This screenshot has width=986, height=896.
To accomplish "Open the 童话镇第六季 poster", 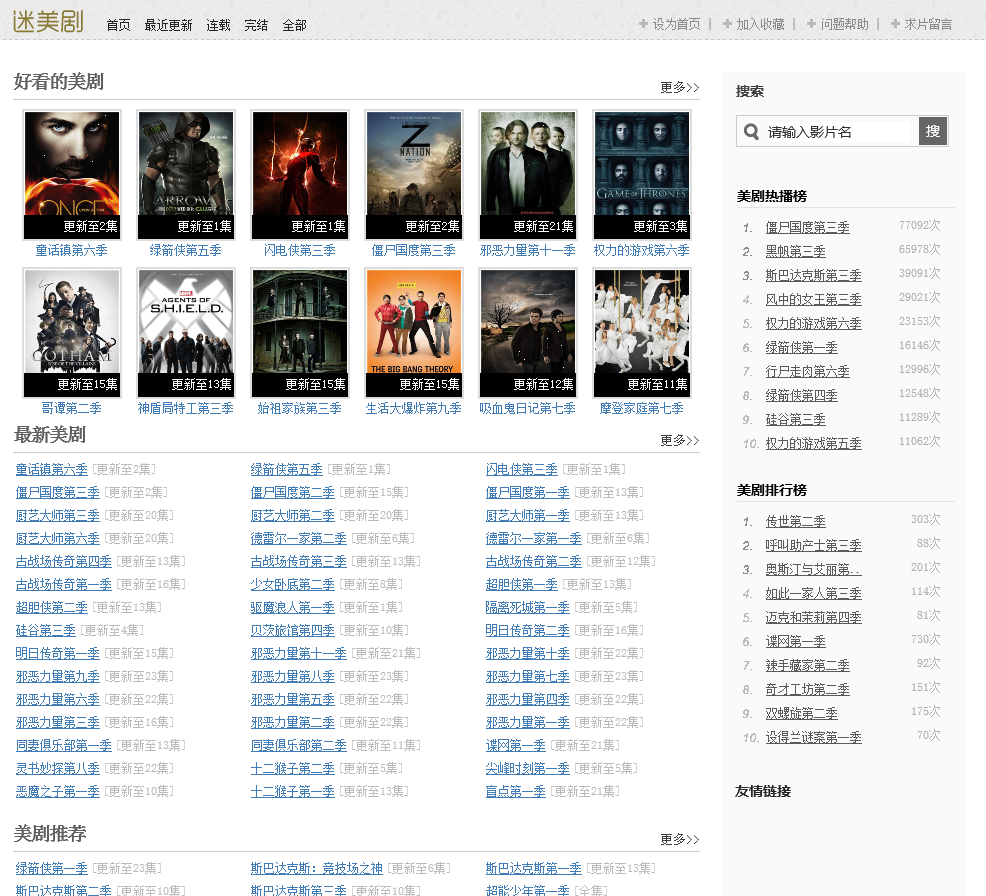I will (72, 175).
